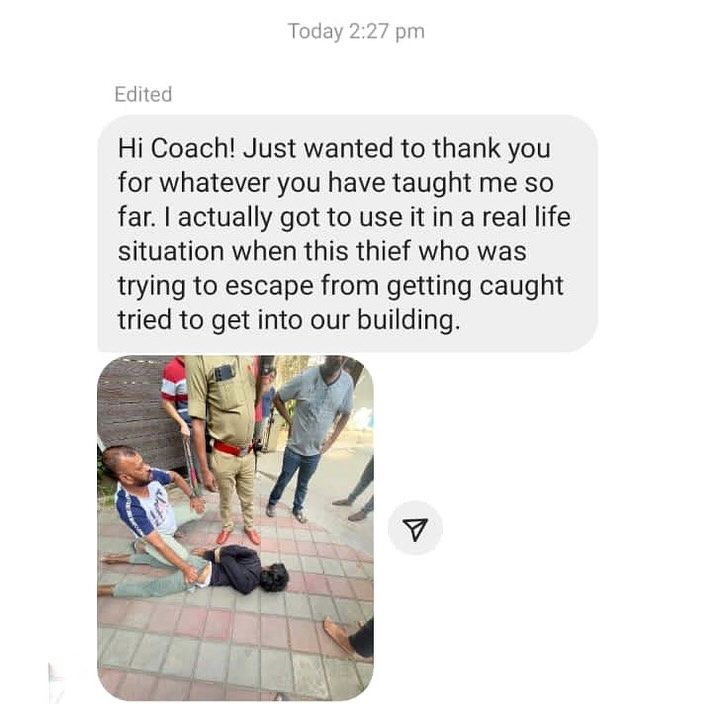
Task: Tap the word 'building.' ending the message
Action: (x=408, y=320)
